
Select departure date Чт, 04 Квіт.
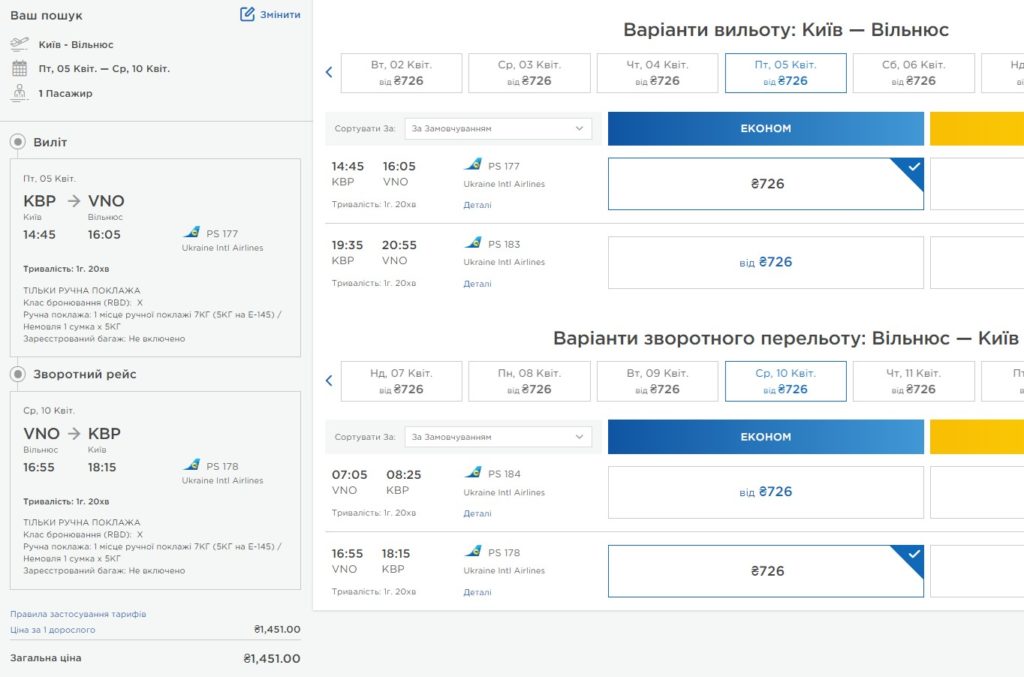click(x=658, y=73)
